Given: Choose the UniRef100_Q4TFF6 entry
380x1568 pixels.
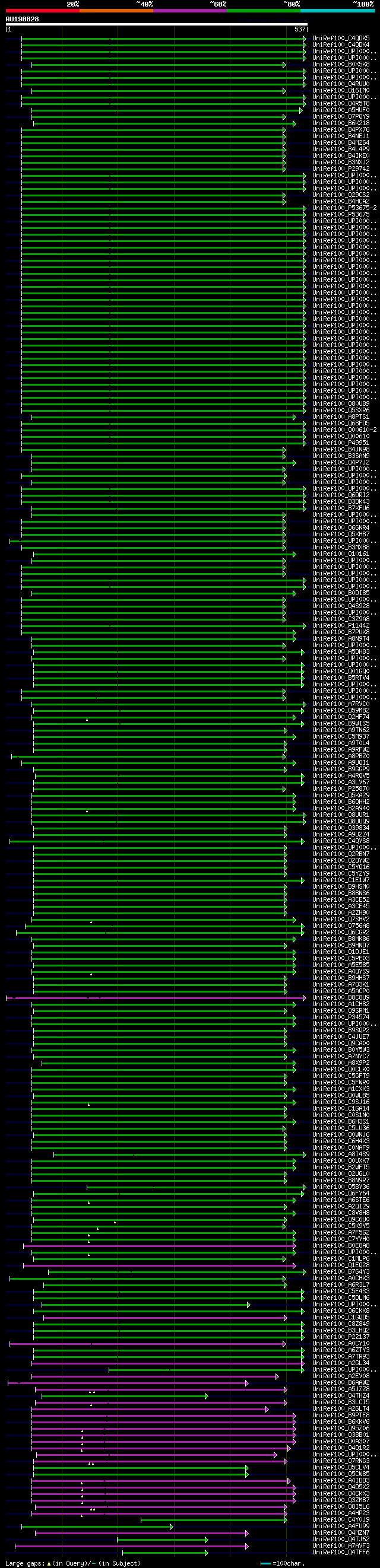Looking at the screenshot, I should tap(341, 1553).
